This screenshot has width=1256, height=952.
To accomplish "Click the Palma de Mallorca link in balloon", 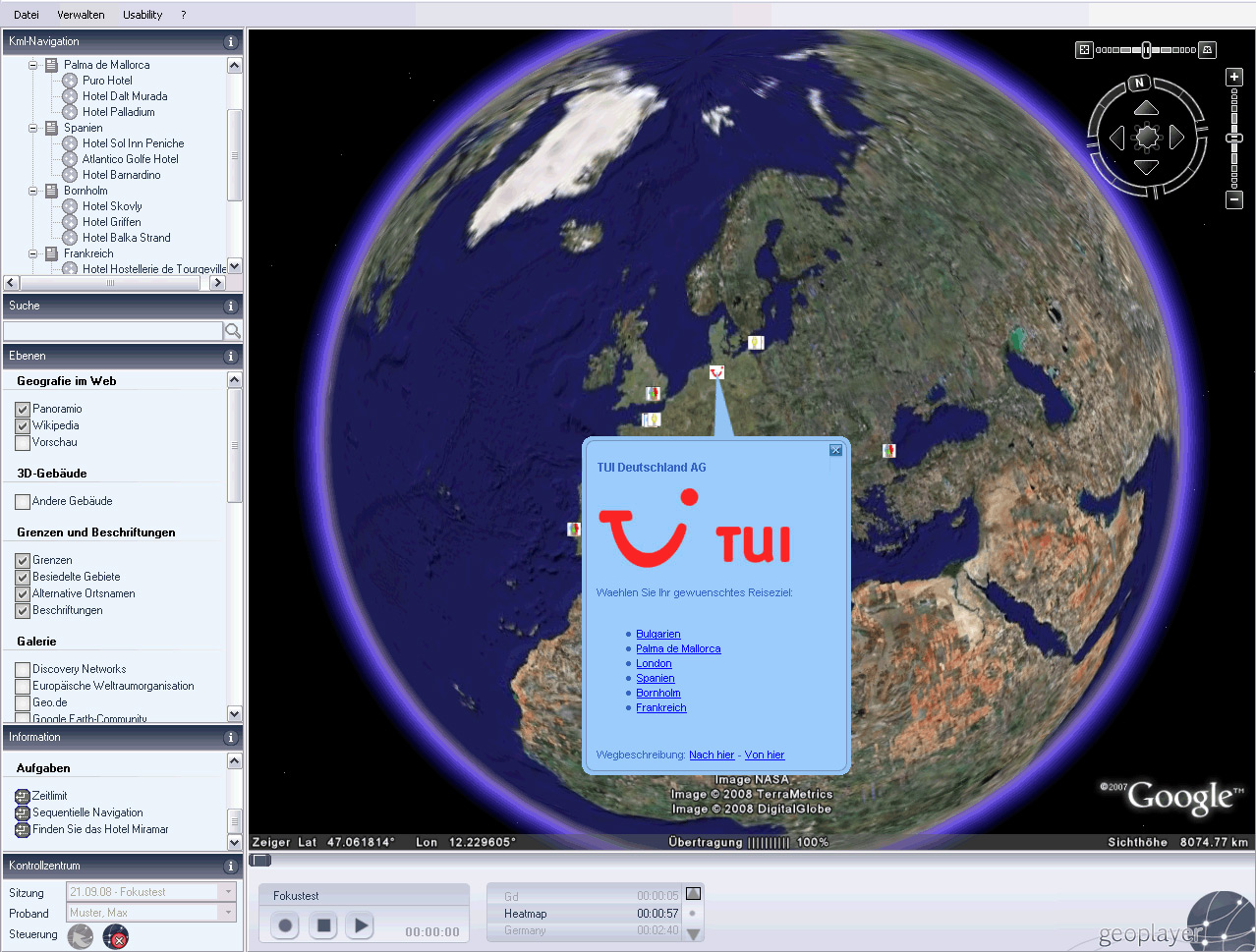I will pos(678,649).
